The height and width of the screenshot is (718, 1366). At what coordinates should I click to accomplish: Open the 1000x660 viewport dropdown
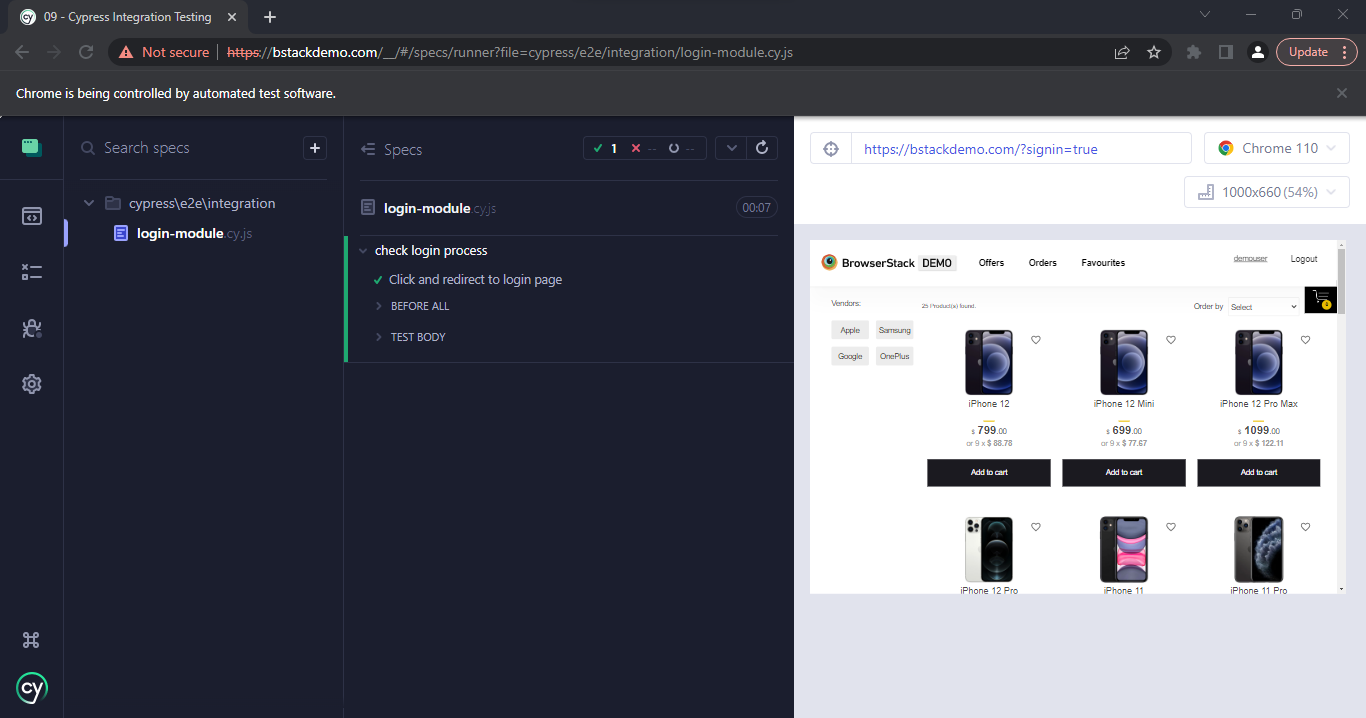click(x=1267, y=192)
